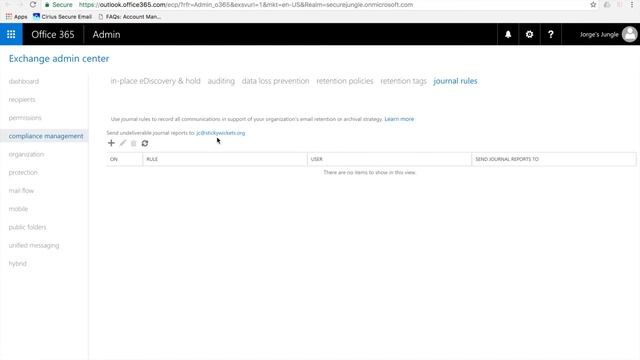
Task: Open organization in left navigation
Action: pos(26,154)
